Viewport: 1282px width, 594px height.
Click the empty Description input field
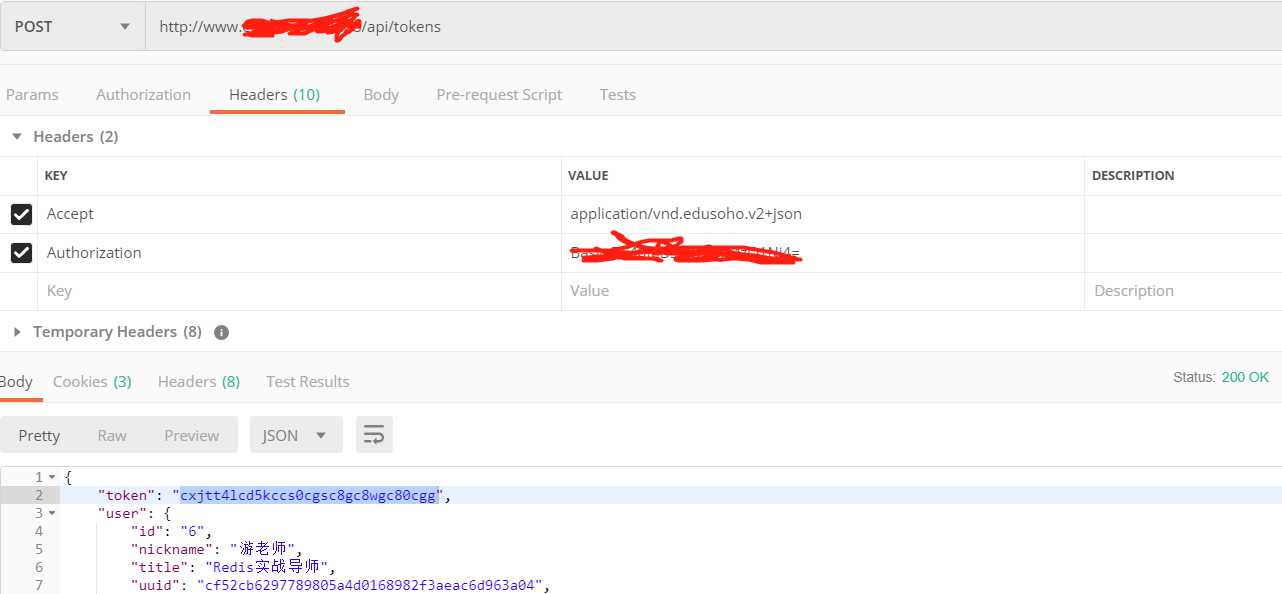click(1183, 291)
